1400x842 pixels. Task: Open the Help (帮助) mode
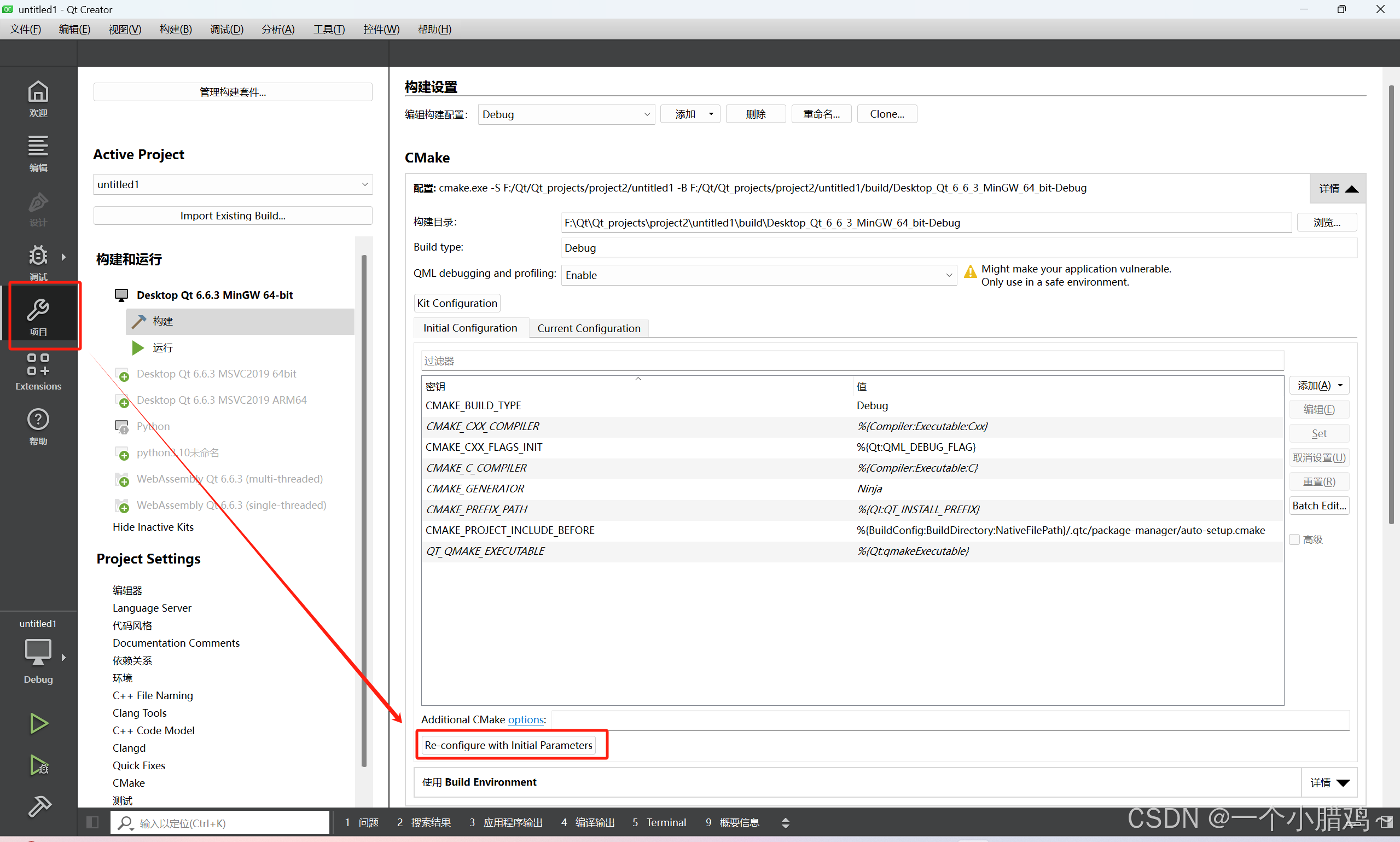[x=38, y=427]
